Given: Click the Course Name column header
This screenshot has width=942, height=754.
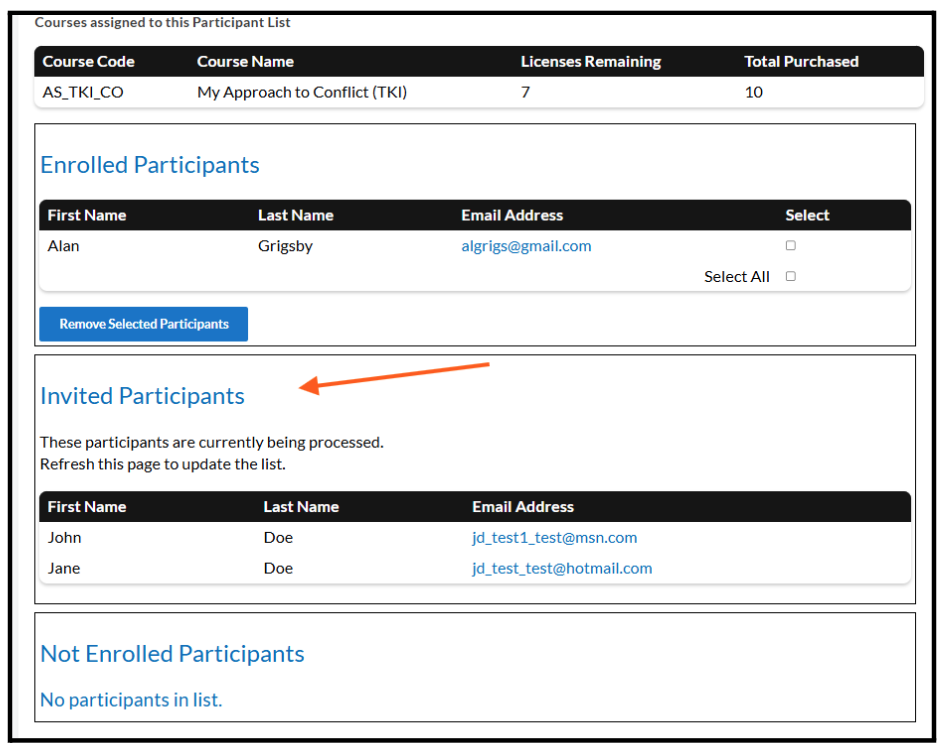Looking at the screenshot, I should pos(245,62).
